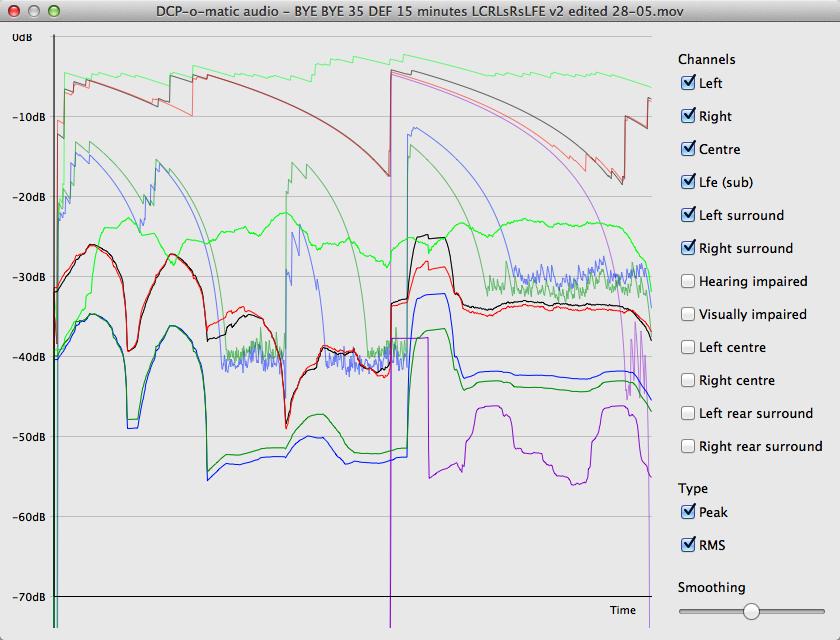Toggle the Centre channel checkbox

[688, 149]
